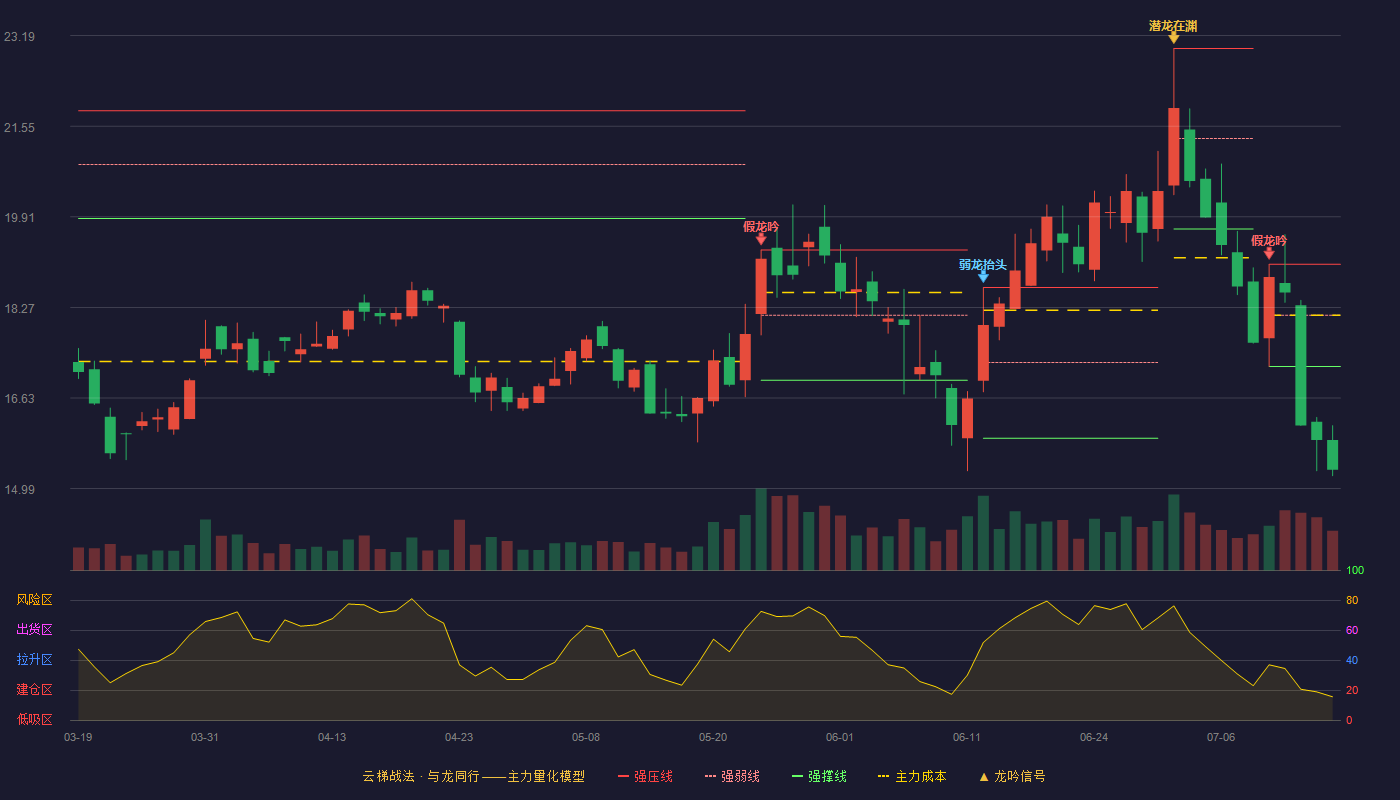Click the 潜龙在渊 signal arrow marker
Viewport: 1400px width, 800px height.
click(x=1173, y=38)
